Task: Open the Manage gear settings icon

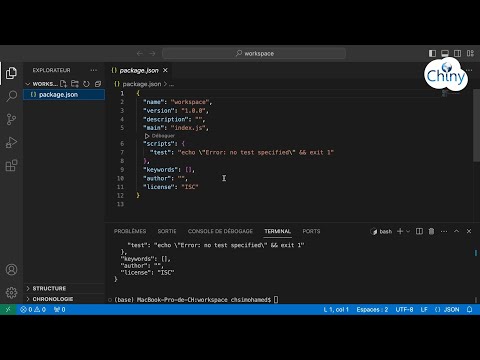Action: point(11,292)
